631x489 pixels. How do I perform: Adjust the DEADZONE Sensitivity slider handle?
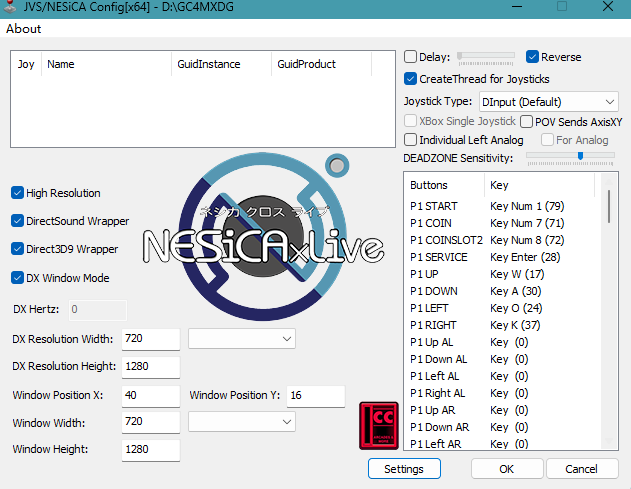pos(580,156)
